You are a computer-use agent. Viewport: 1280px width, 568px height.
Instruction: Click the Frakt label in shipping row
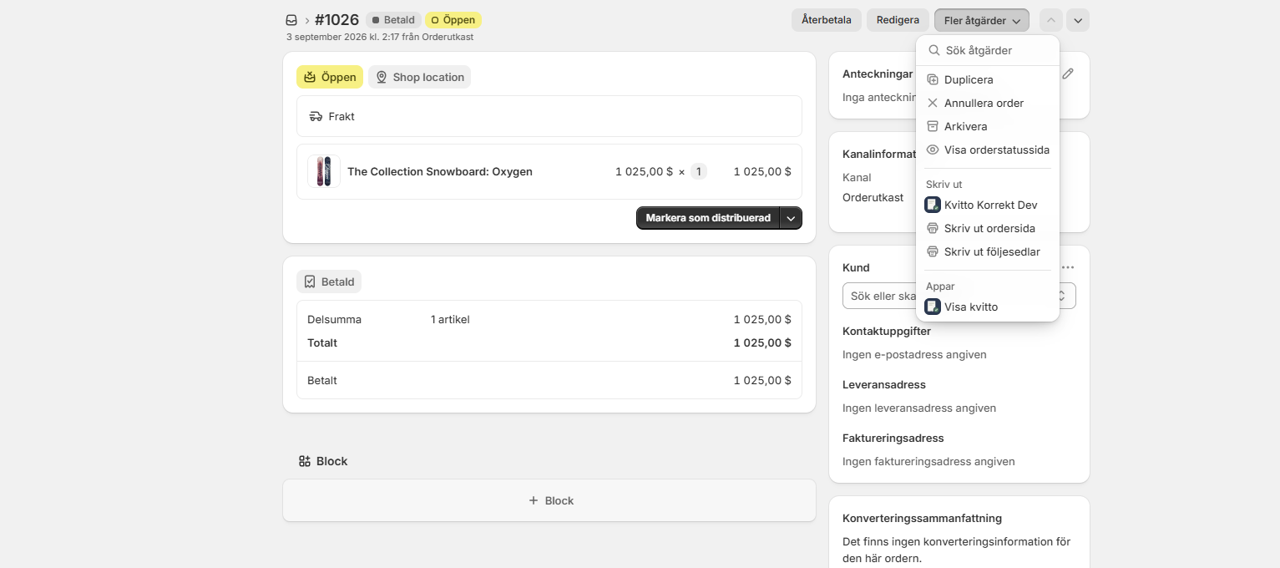pos(342,116)
